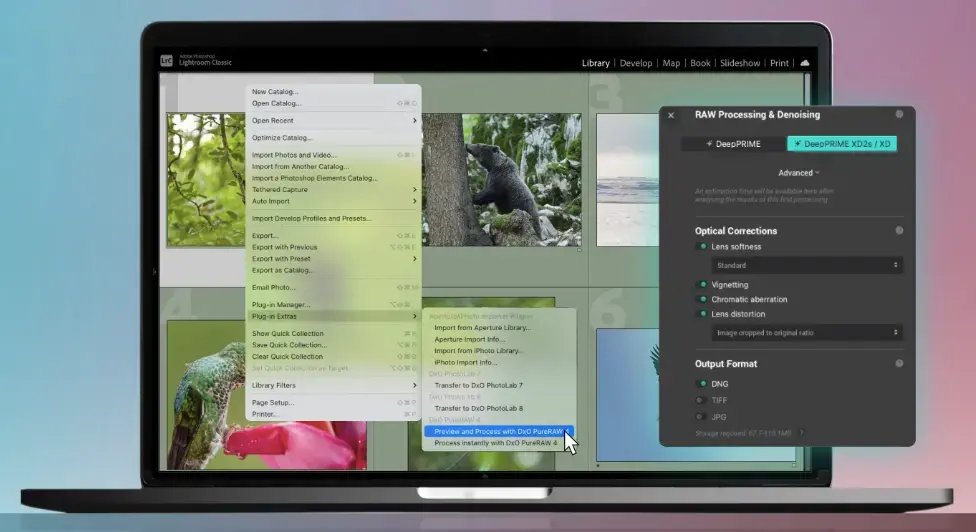Choose Preview and Process with DxO PureRAW 4

(499, 431)
